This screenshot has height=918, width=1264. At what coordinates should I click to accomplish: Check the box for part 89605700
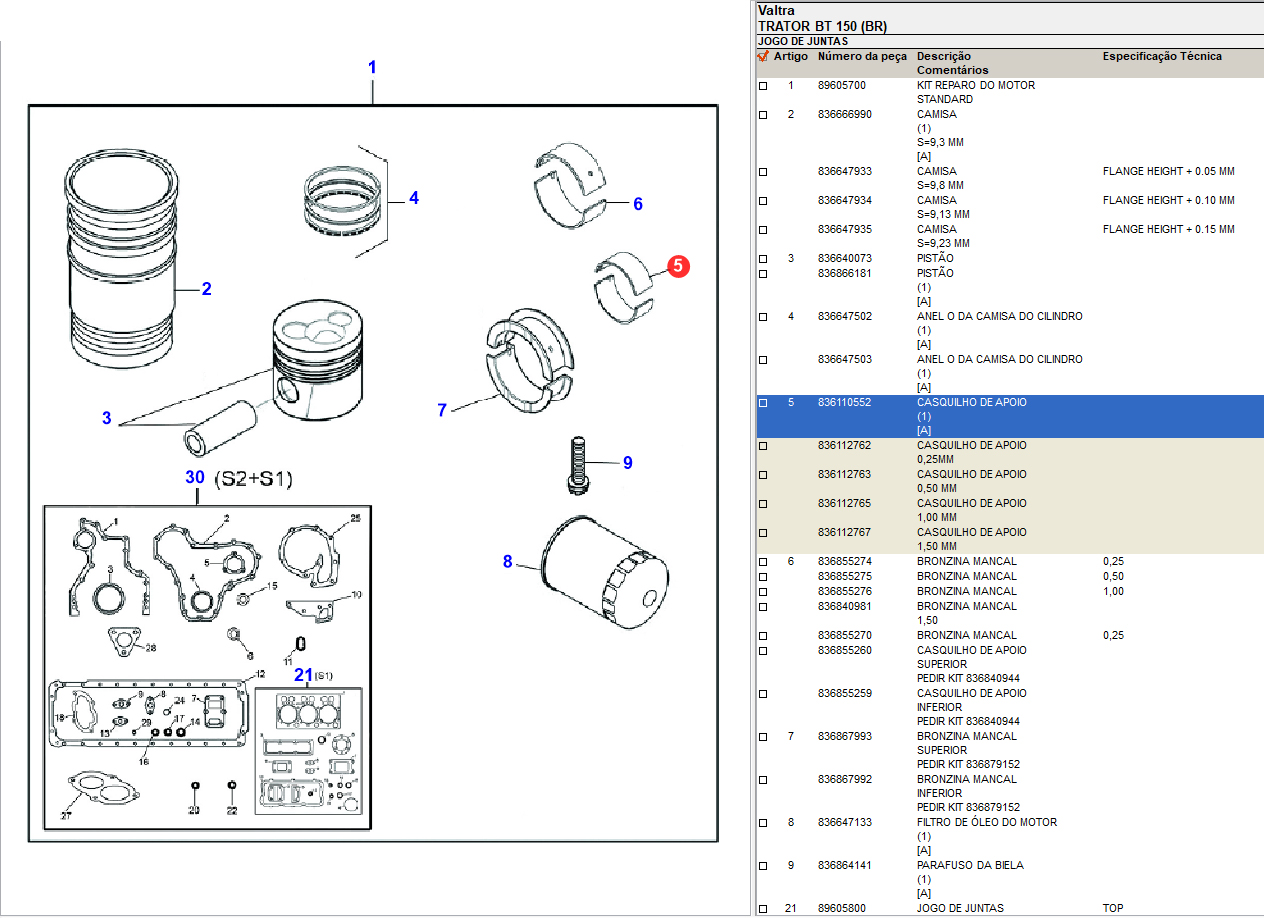pyautogui.click(x=763, y=86)
